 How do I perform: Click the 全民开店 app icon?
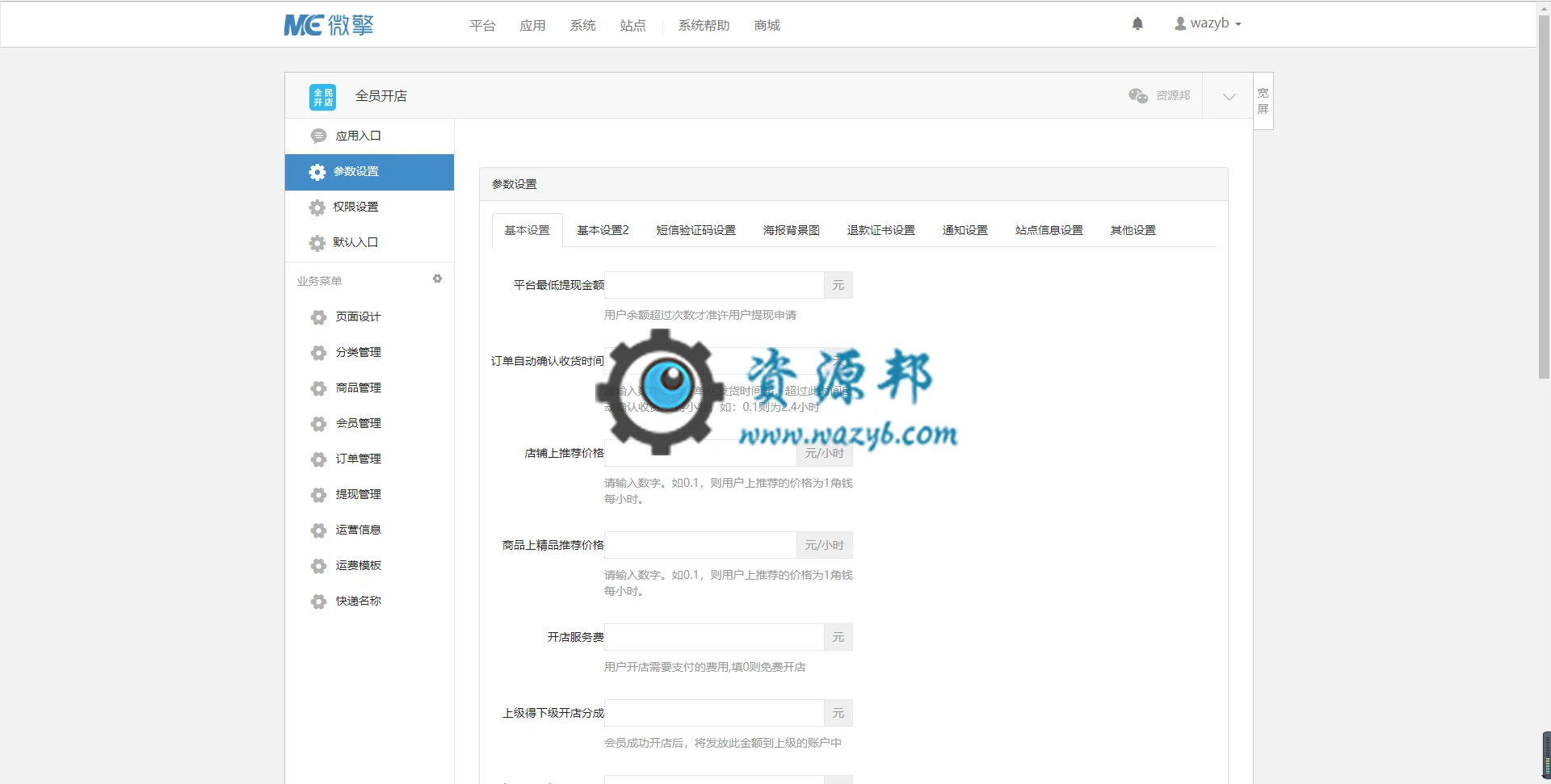click(x=323, y=97)
